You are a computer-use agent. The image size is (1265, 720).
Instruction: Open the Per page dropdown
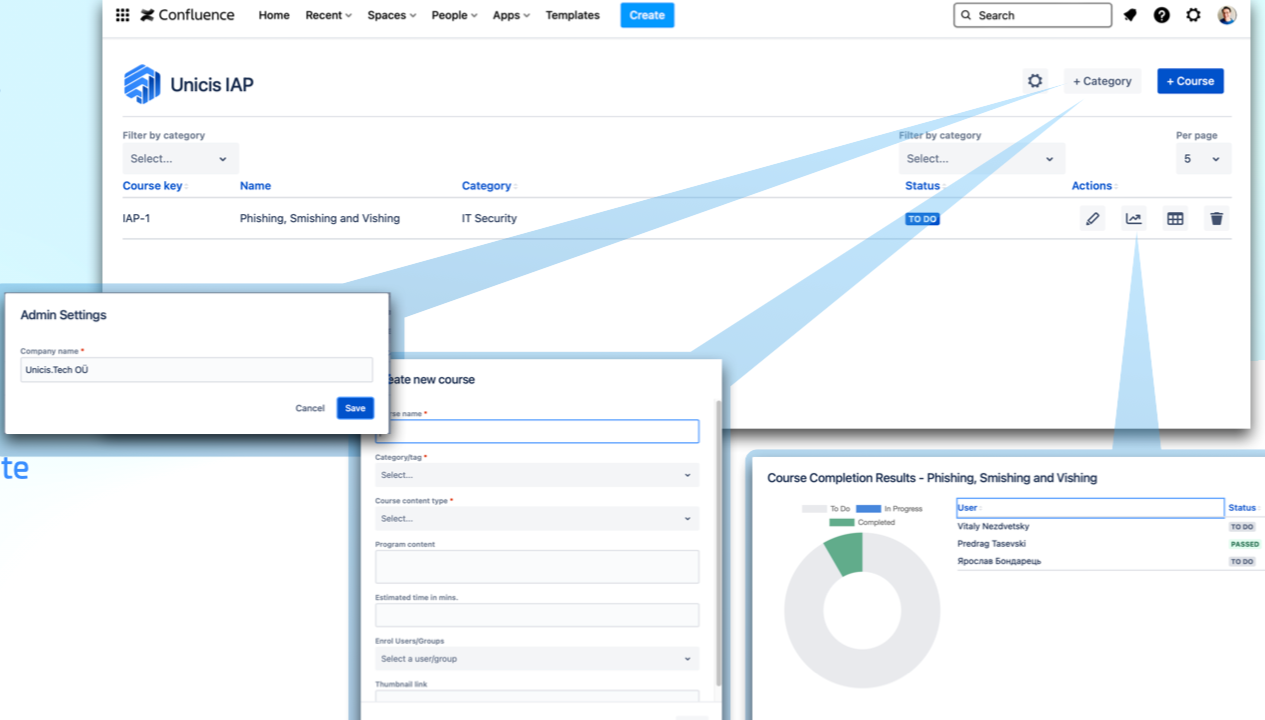click(x=1203, y=158)
